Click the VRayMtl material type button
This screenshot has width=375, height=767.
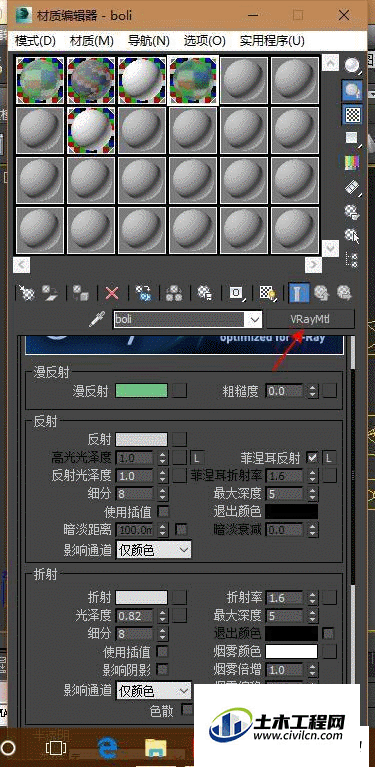point(310,319)
